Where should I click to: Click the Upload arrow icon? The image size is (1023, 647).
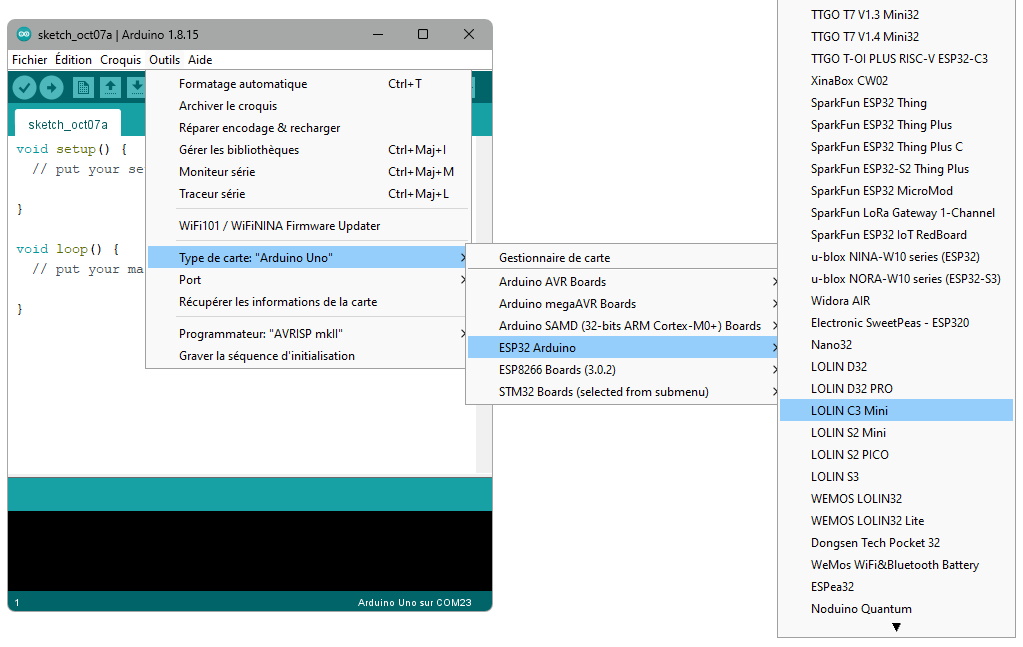click(x=50, y=88)
